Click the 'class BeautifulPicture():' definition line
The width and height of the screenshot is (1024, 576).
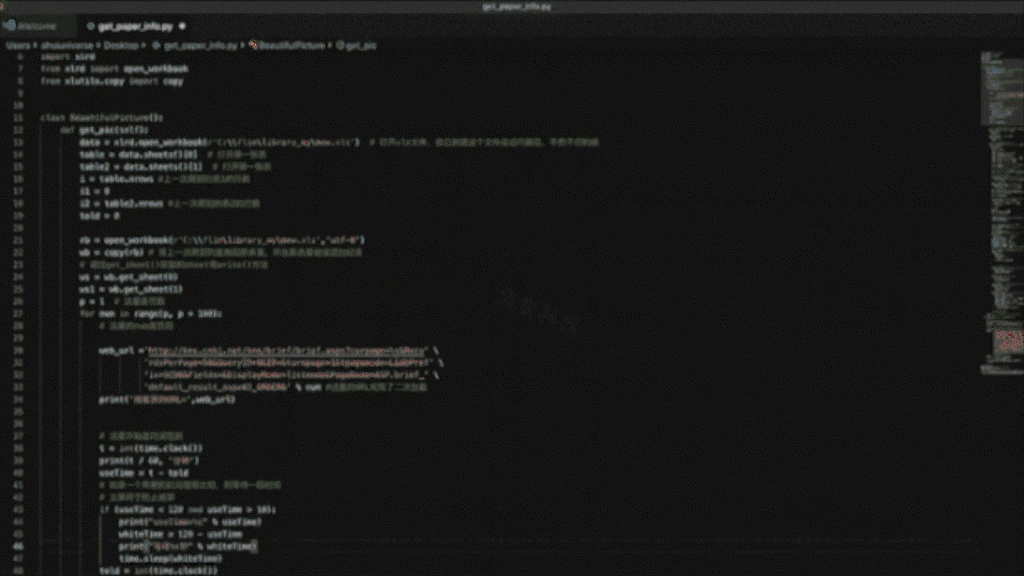101,118
